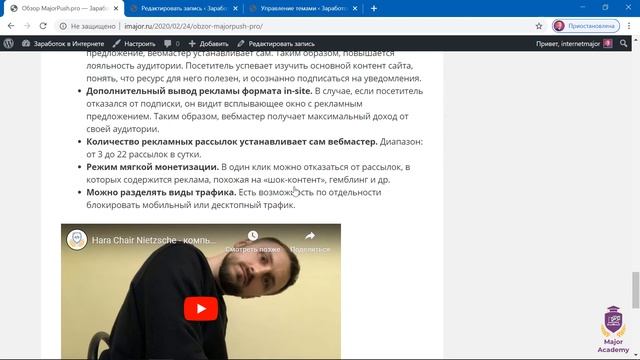Image resolution: width=640 pixels, height=360 pixels.
Task: Open the WordPress logo menu
Action: click(x=9, y=43)
